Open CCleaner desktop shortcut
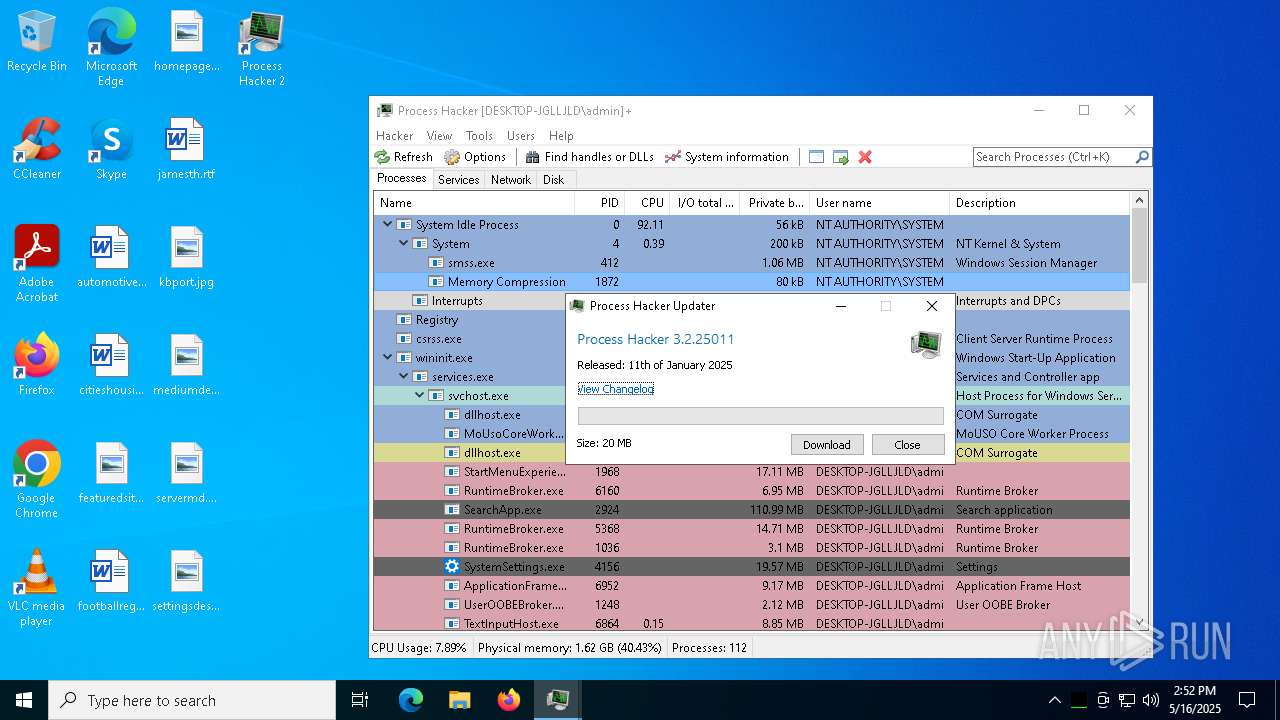Viewport: 1280px width, 720px height. 37,149
